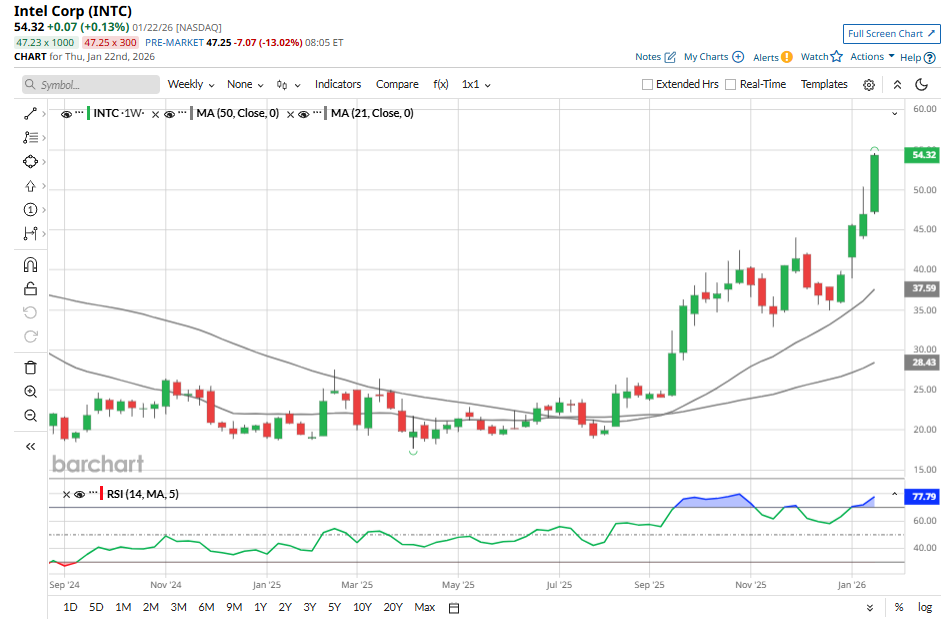Zoom out of the chart
950x638 pixels.
pos(30,416)
